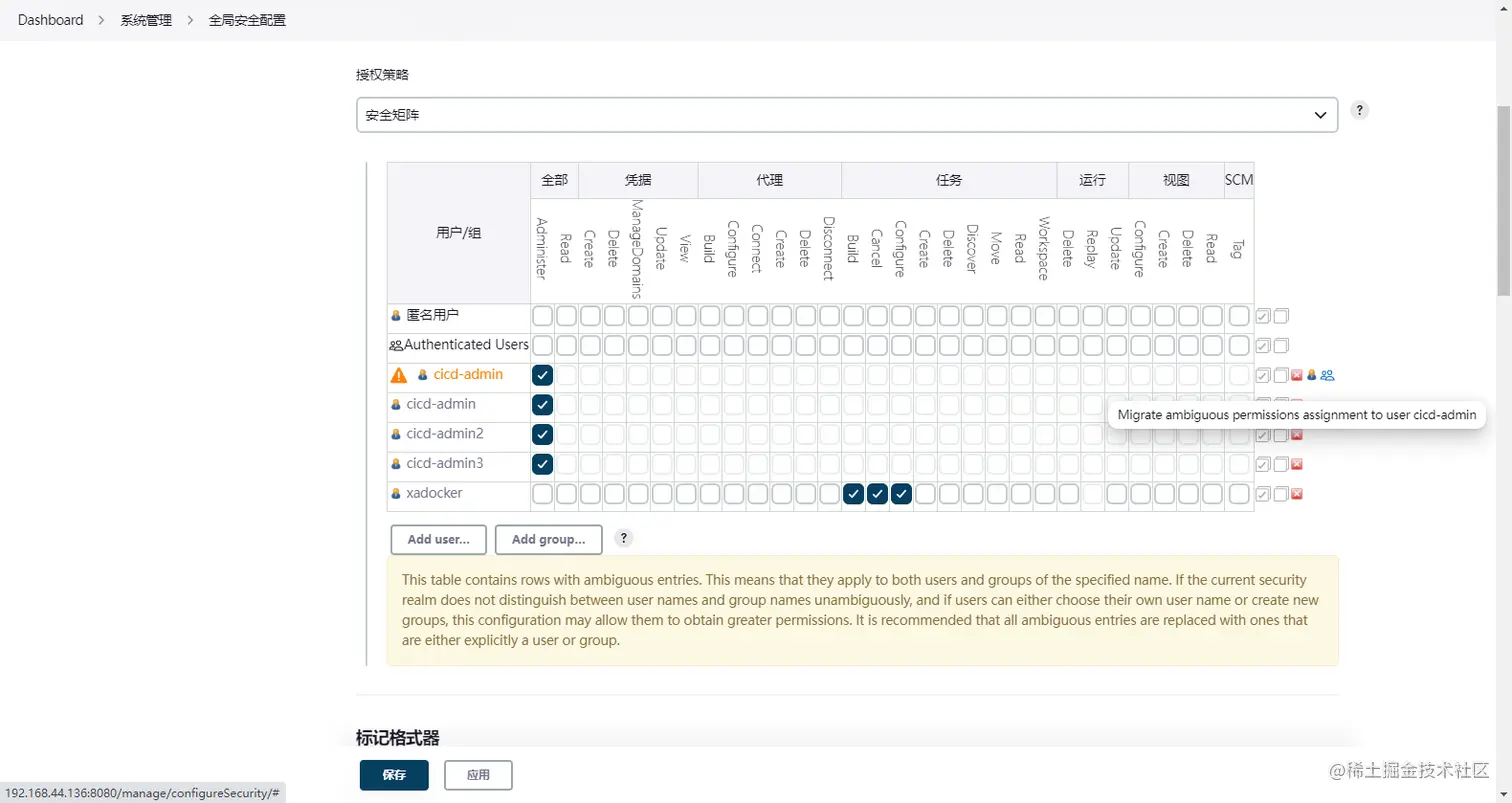Click the question mark icon near Add group button
The width and height of the screenshot is (1512, 803).
(x=624, y=539)
